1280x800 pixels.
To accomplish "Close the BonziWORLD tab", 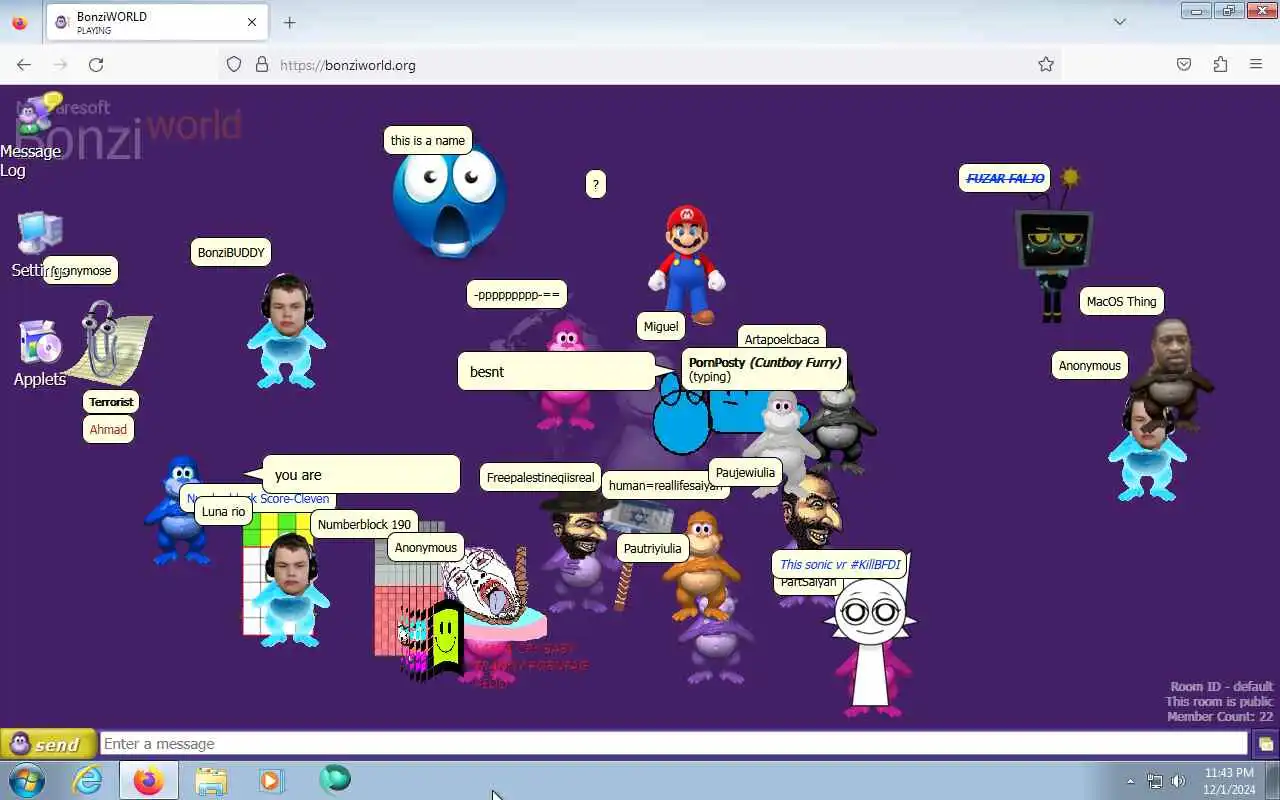I will click(x=252, y=22).
